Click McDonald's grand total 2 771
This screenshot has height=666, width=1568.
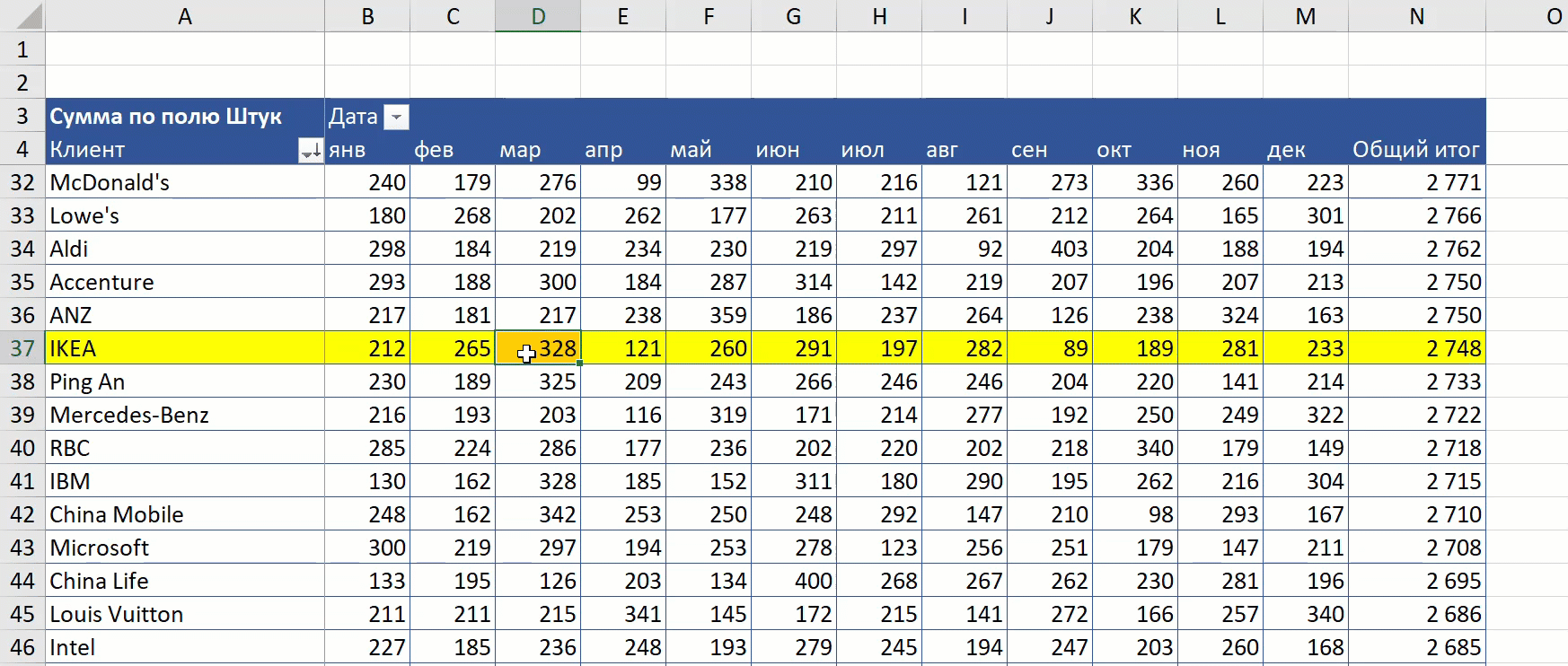(x=1417, y=182)
